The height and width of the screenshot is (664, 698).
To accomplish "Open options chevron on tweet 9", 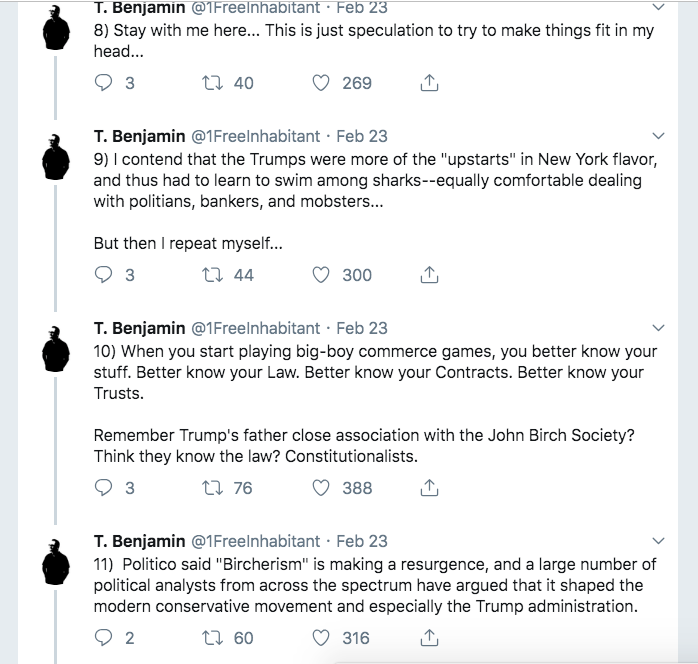I will pos(658,136).
